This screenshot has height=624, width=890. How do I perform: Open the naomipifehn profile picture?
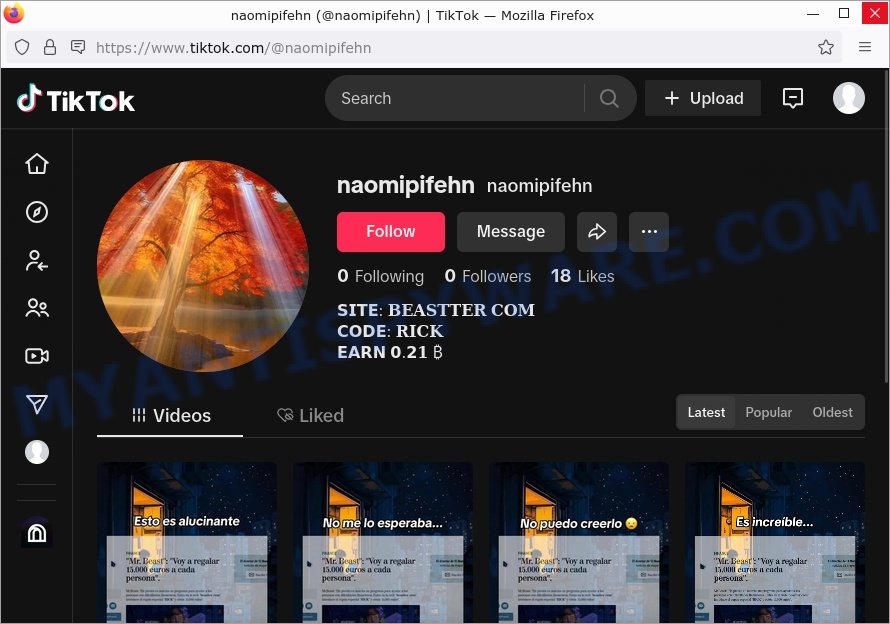(203, 266)
